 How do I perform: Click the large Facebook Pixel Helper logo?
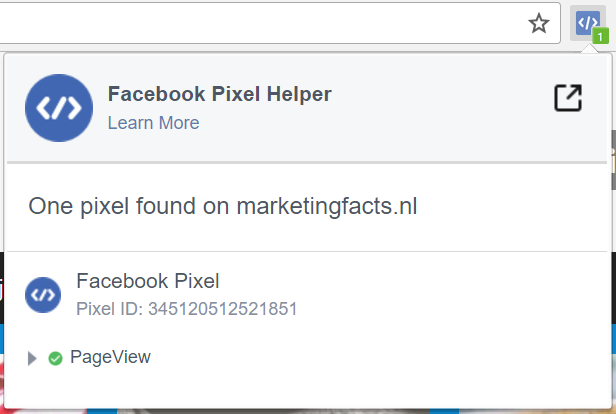point(59,107)
